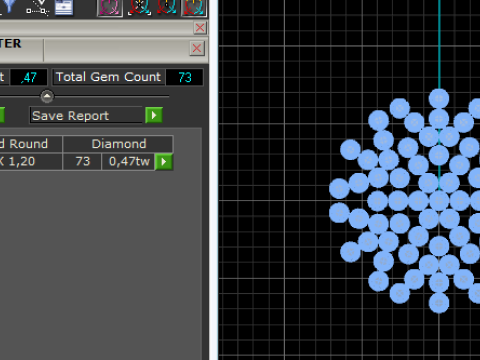Image resolution: width=480 pixels, height=360 pixels.
Task: Select the bottommost gem in the cluster
Action: click(439, 303)
